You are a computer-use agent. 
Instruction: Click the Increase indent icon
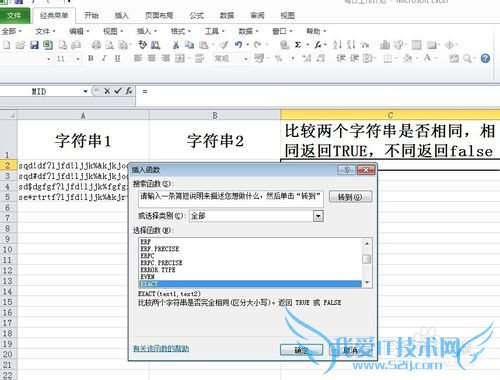click(354, 58)
